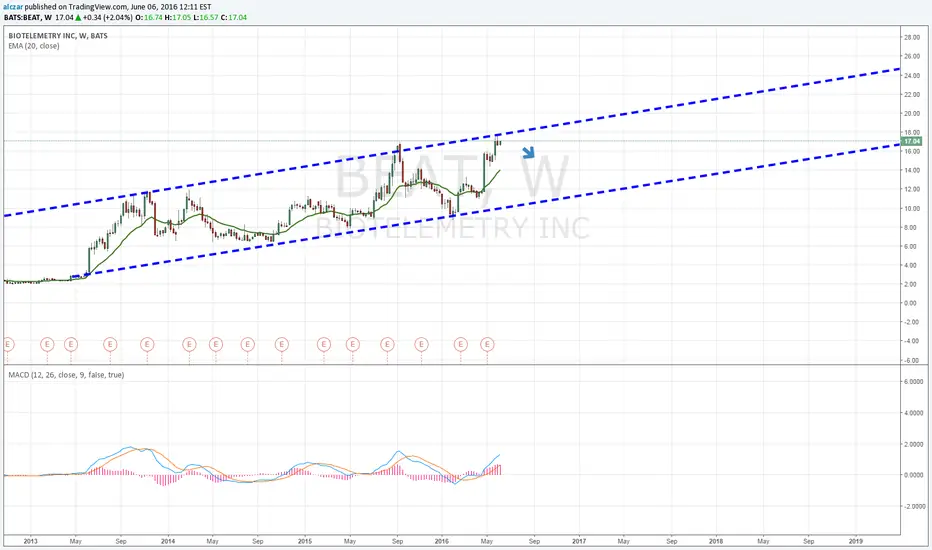The height and width of the screenshot is (550, 932).
Task: Click the 14.00 price axis label
Action: pyautogui.click(x=912, y=170)
